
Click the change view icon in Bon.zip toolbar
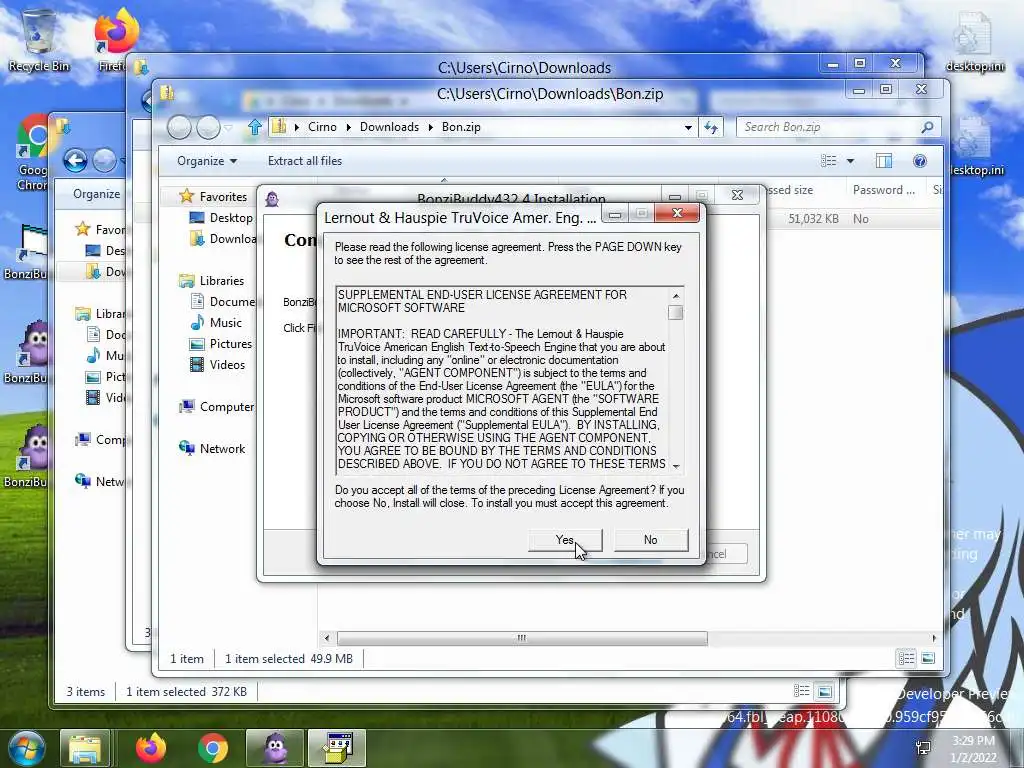coord(828,161)
